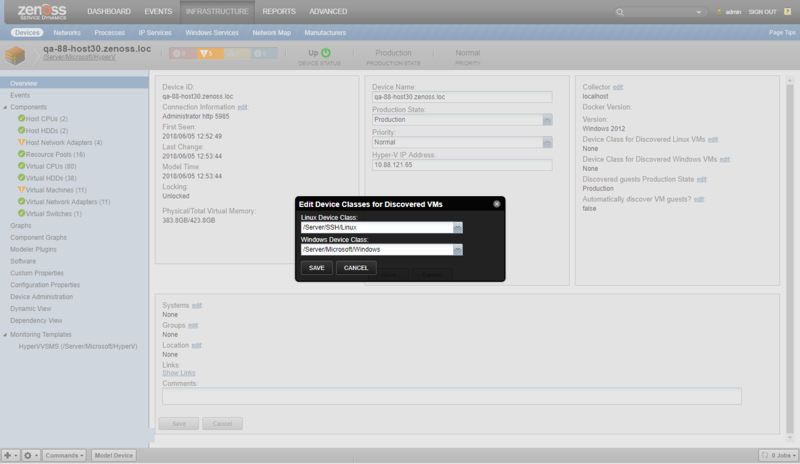
Task: Select Resource Pools (16) component
Action: pyautogui.click(x=55, y=154)
